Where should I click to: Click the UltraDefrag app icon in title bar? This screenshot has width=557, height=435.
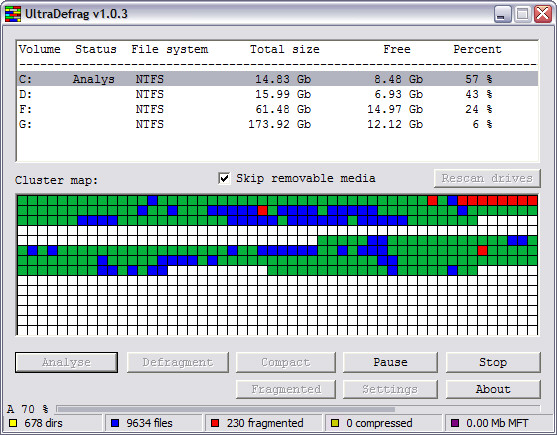[13, 14]
